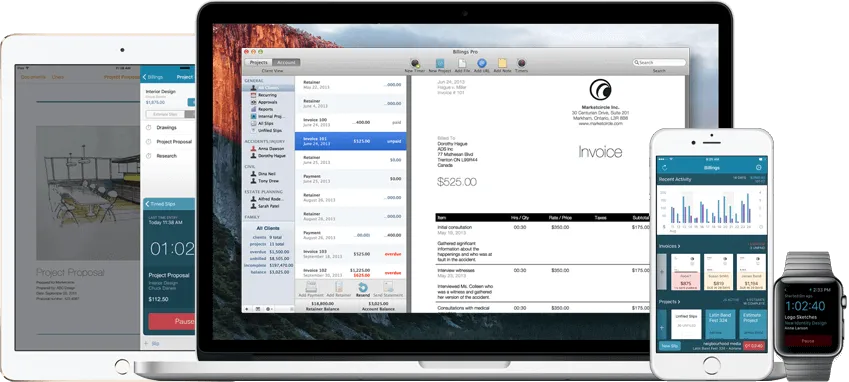Click the Add File toolbar icon

(462, 63)
